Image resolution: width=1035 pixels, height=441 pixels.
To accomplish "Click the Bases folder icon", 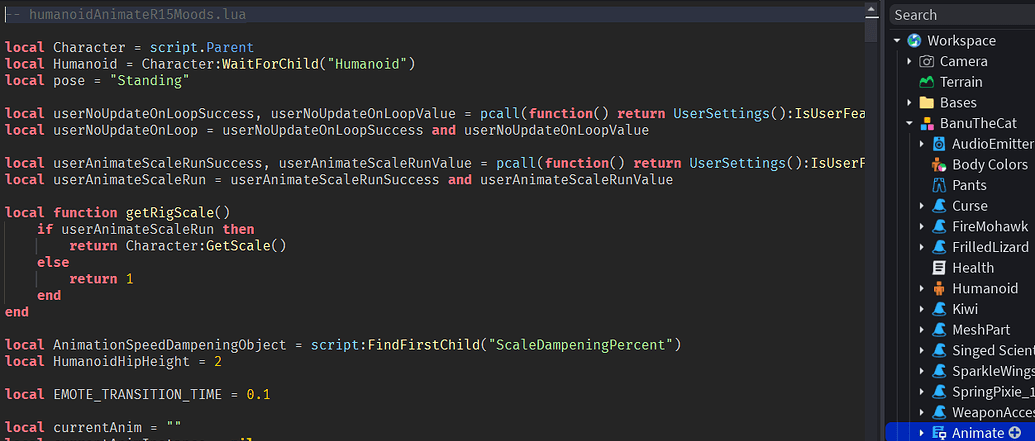I will [x=927, y=102].
